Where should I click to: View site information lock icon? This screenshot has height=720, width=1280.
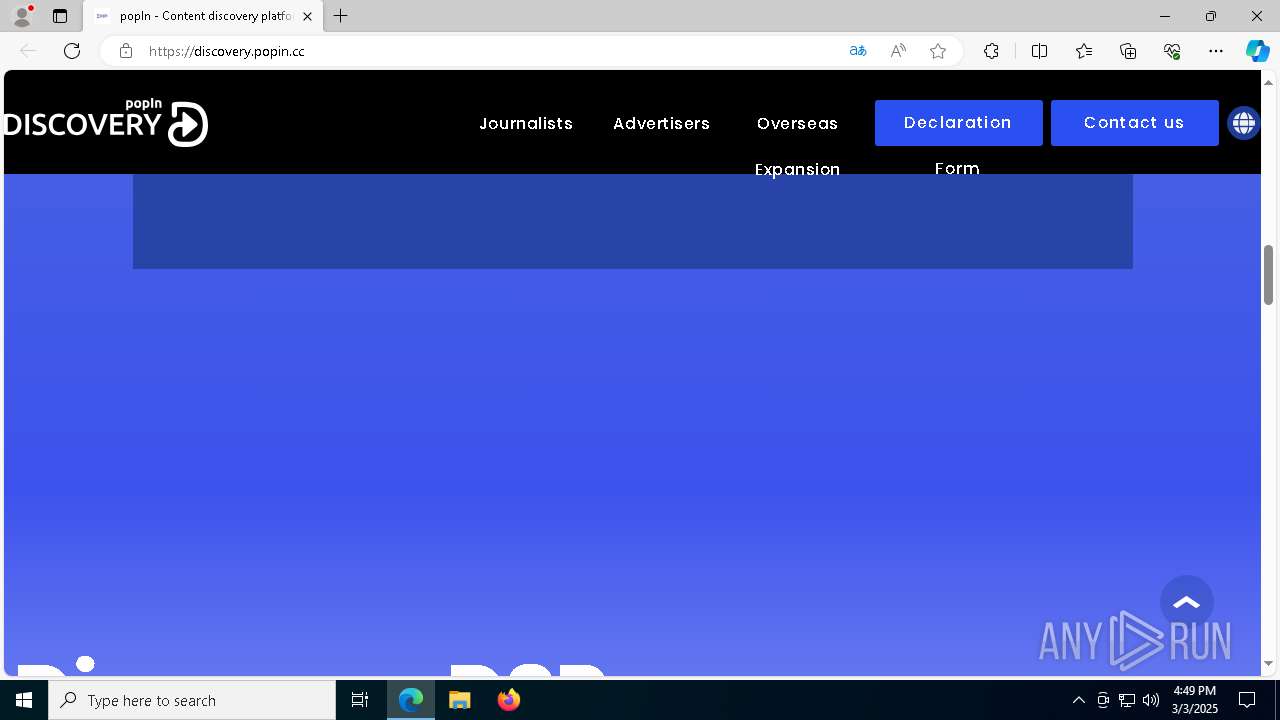126,51
